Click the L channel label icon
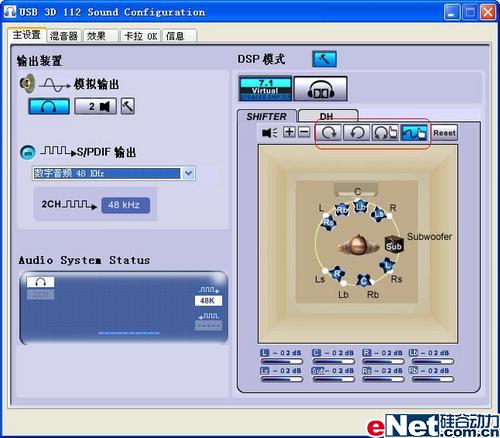Image resolution: width=500 pixels, height=438 pixels. click(264, 353)
